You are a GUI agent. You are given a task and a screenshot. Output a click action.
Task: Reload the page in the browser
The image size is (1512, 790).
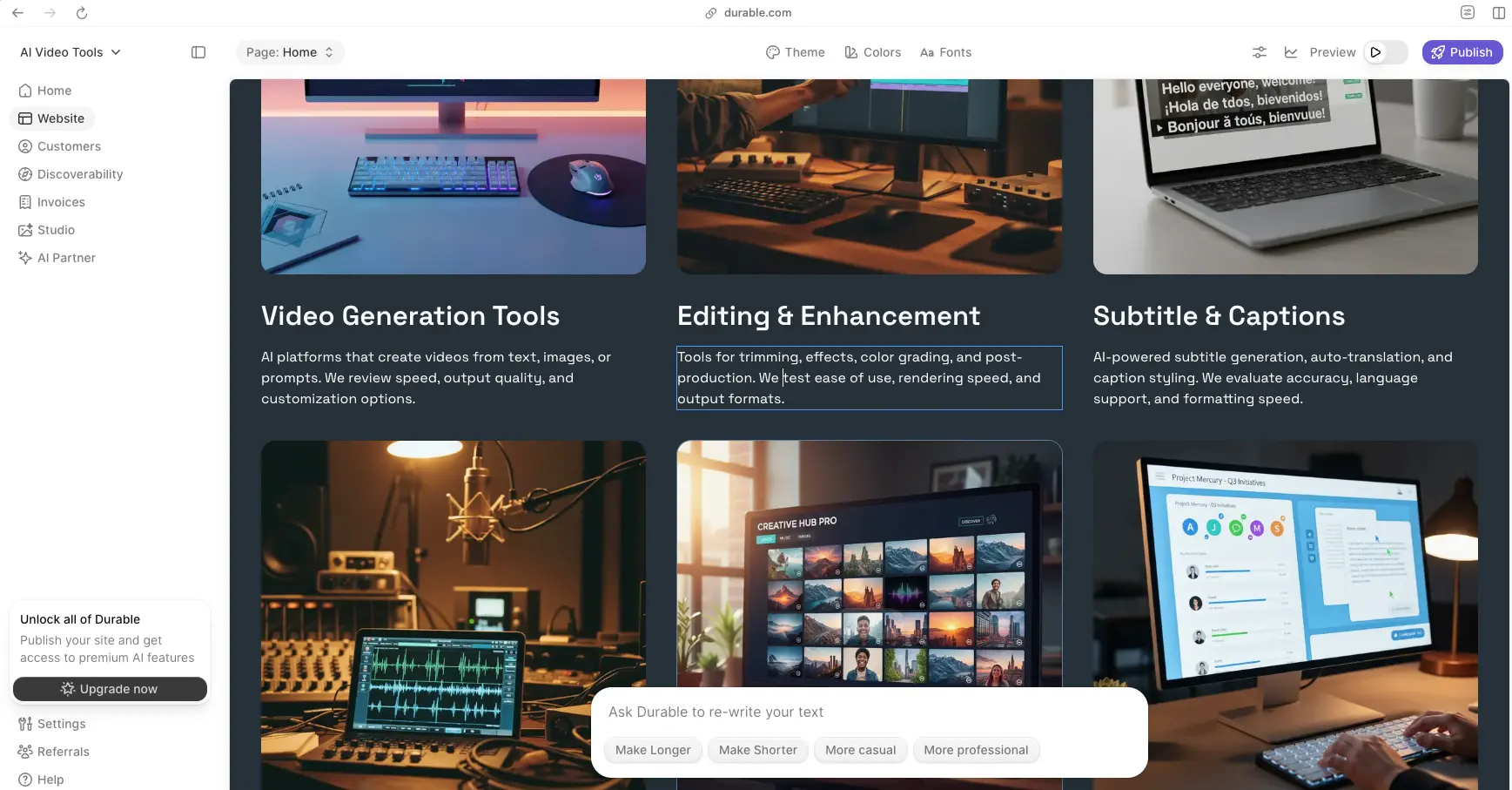[82, 13]
